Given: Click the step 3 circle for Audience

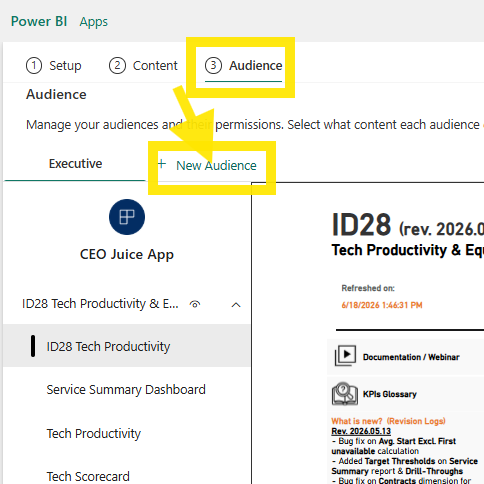Looking at the screenshot, I should click(x=213, y=65).
